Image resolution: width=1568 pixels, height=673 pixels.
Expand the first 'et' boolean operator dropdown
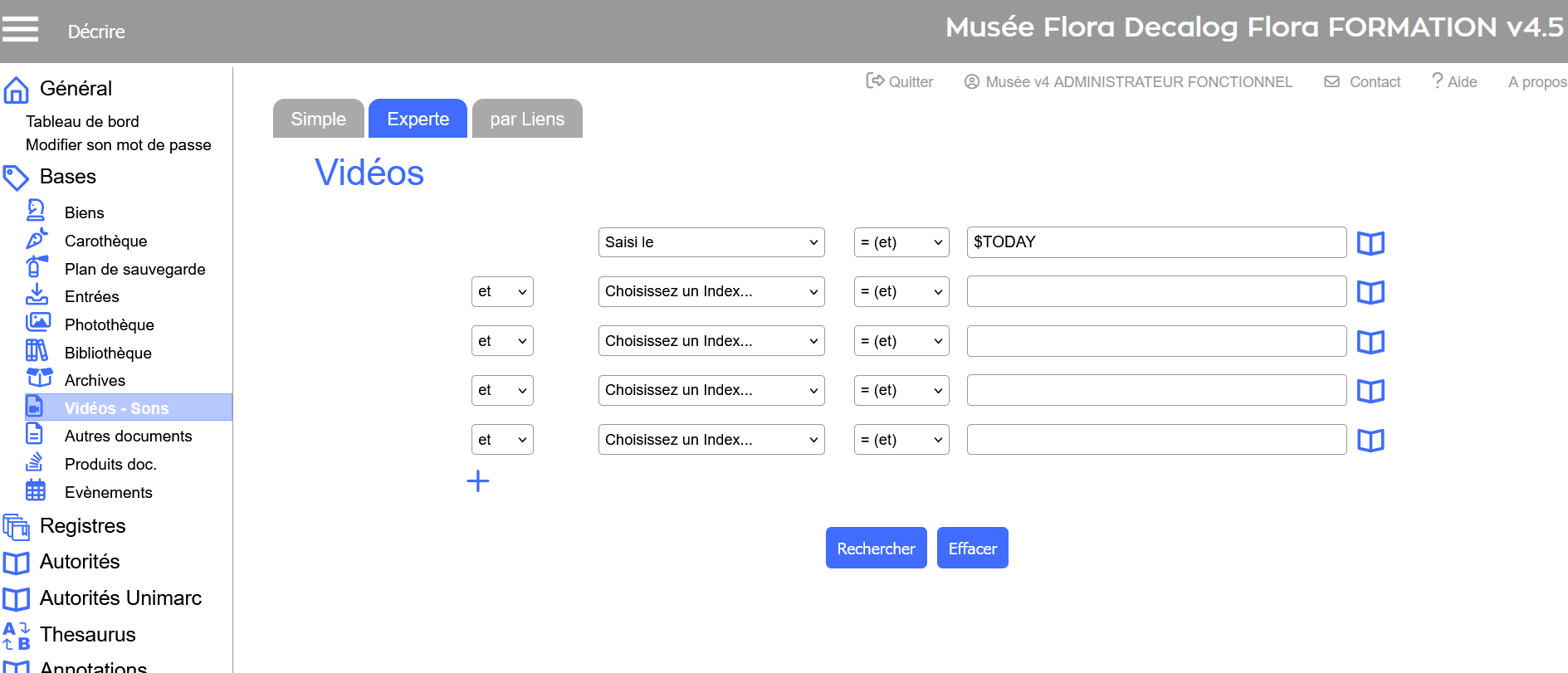point(501,292)
